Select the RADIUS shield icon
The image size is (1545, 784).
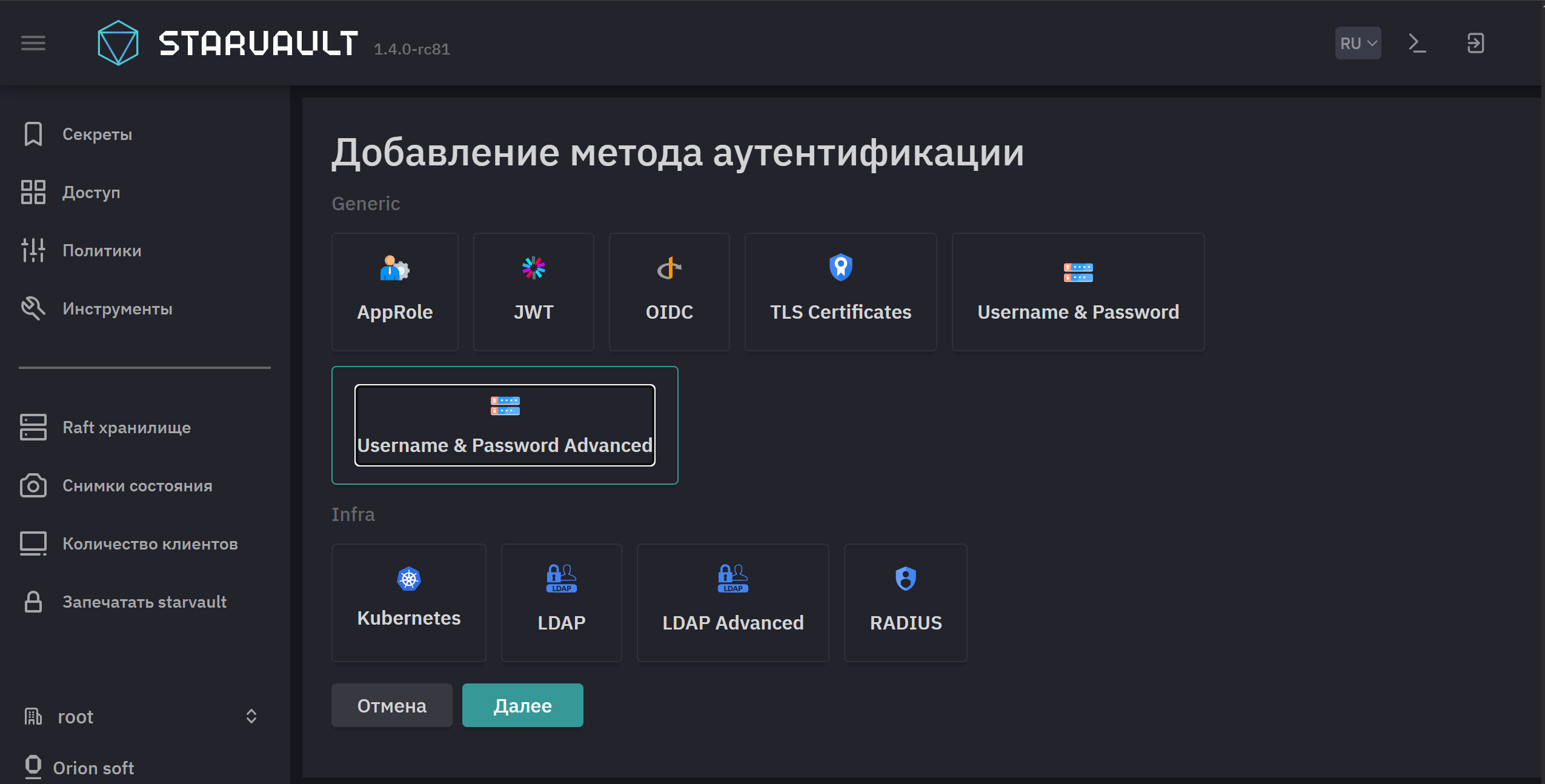pos(906,578)
